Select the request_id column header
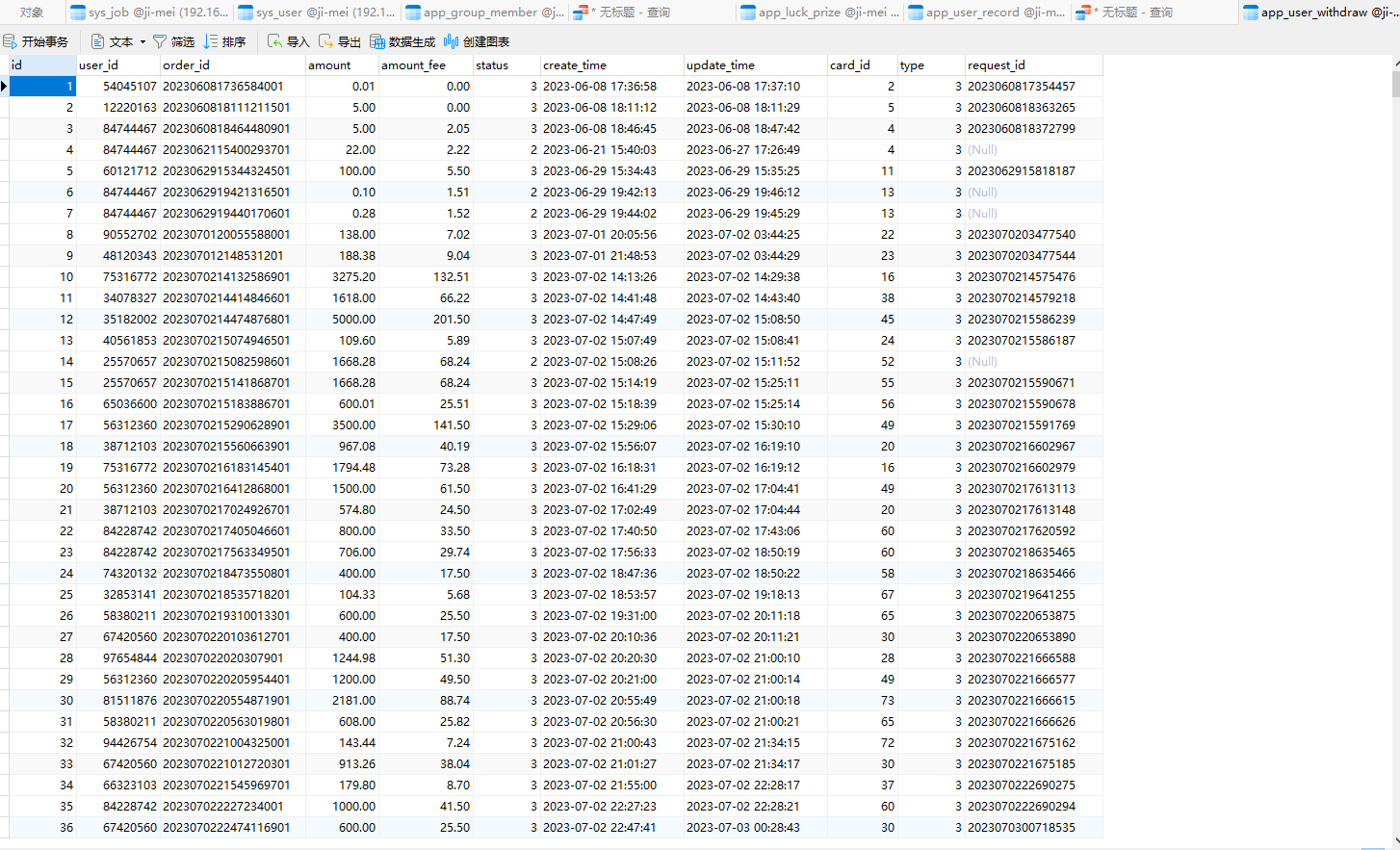1400x850 pixels. point(997,65)
